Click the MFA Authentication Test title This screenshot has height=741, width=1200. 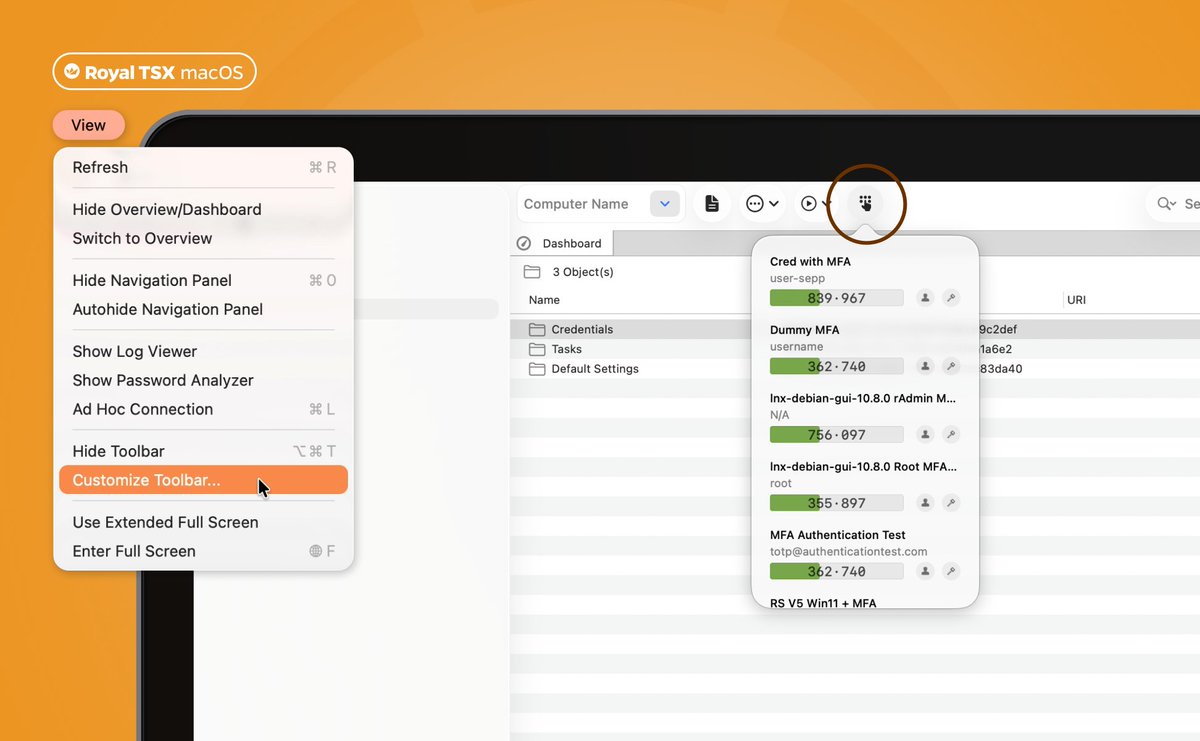click(837, 535)
